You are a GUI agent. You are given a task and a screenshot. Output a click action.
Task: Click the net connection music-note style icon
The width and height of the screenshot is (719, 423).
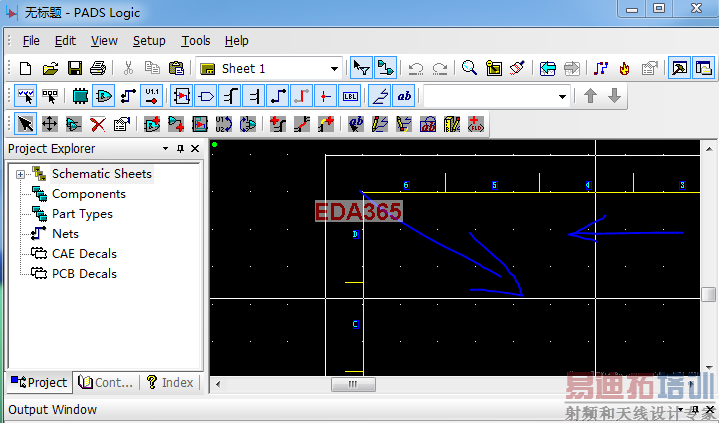tap(601, 69)
